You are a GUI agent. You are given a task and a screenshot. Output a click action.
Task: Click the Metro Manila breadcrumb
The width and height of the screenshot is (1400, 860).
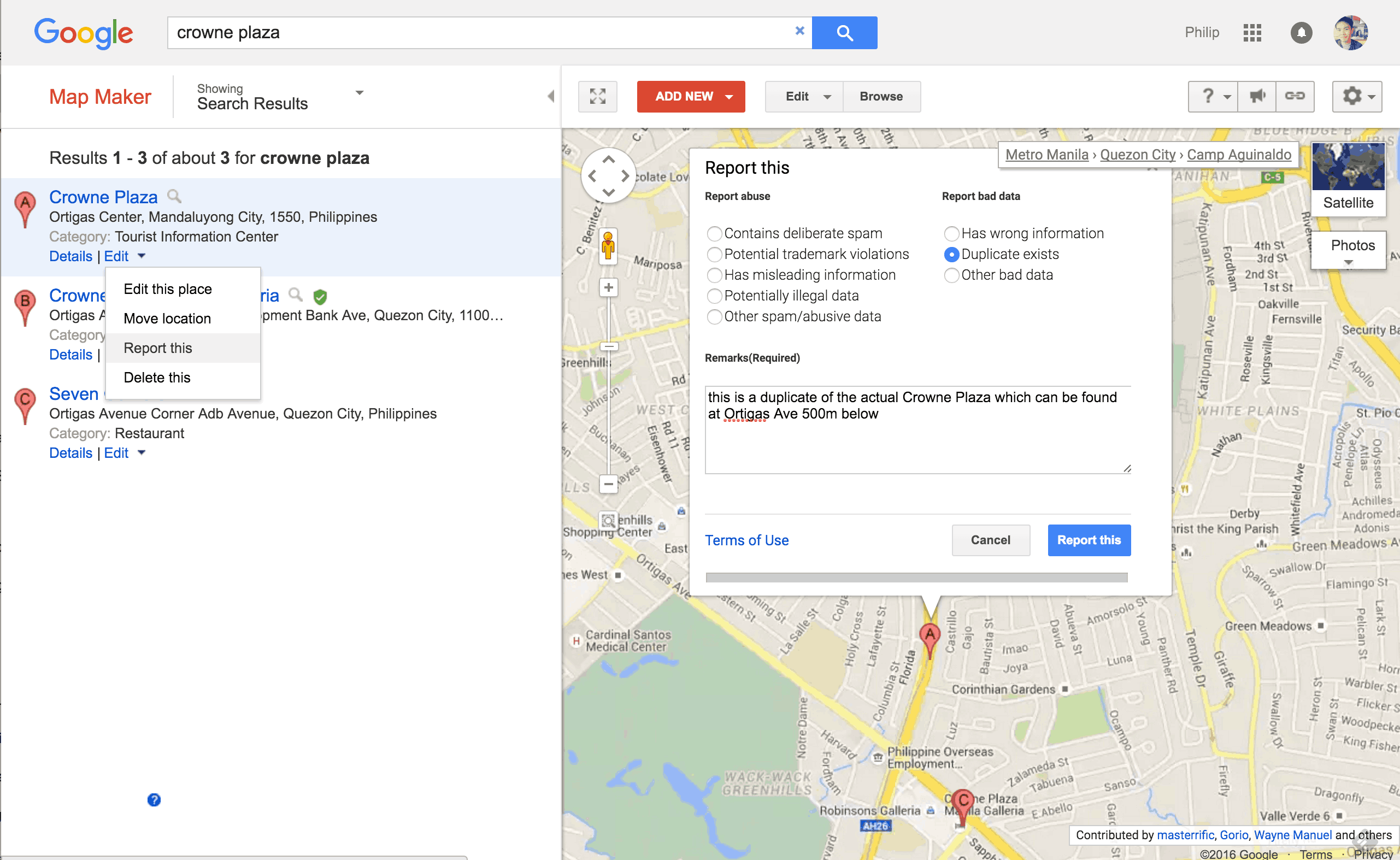pyautogui.click(x=1047, y=155)
